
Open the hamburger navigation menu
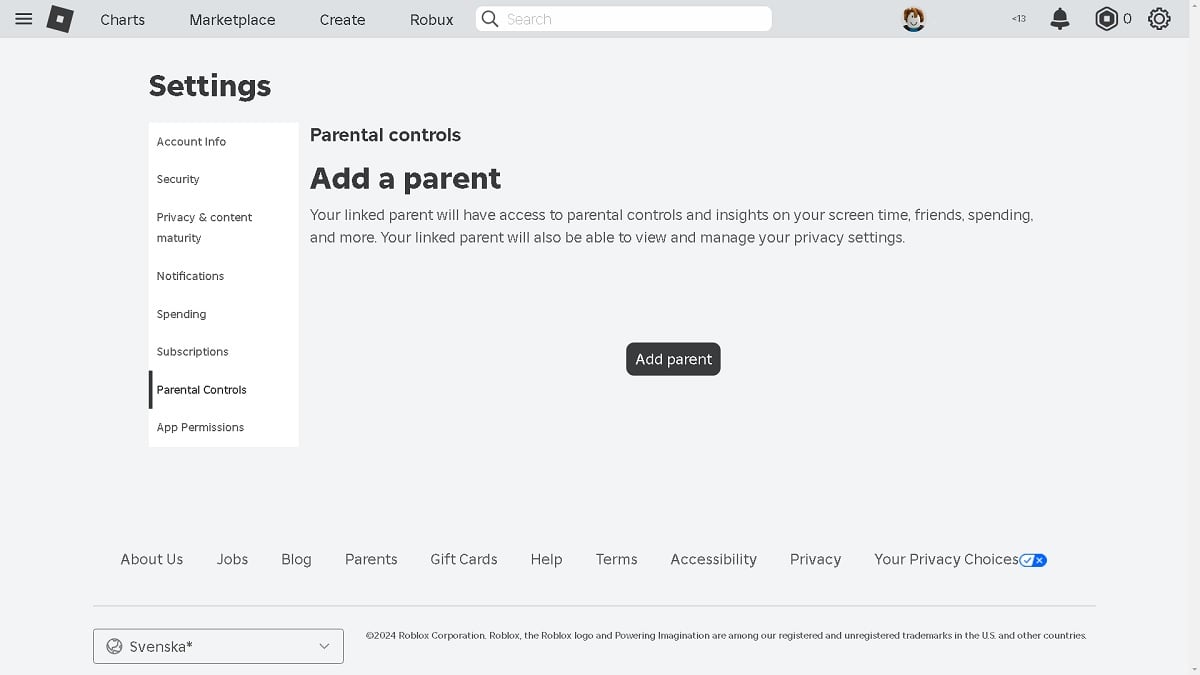pyautogui.click(x=24, y=18)
